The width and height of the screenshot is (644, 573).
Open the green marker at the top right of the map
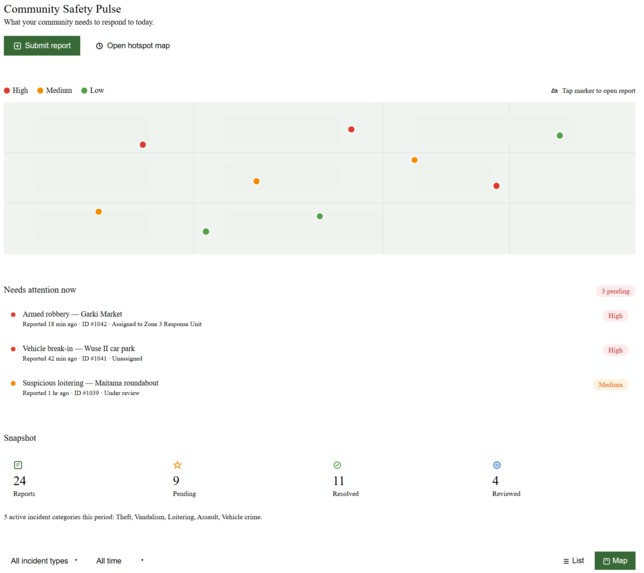coord(560,136)
